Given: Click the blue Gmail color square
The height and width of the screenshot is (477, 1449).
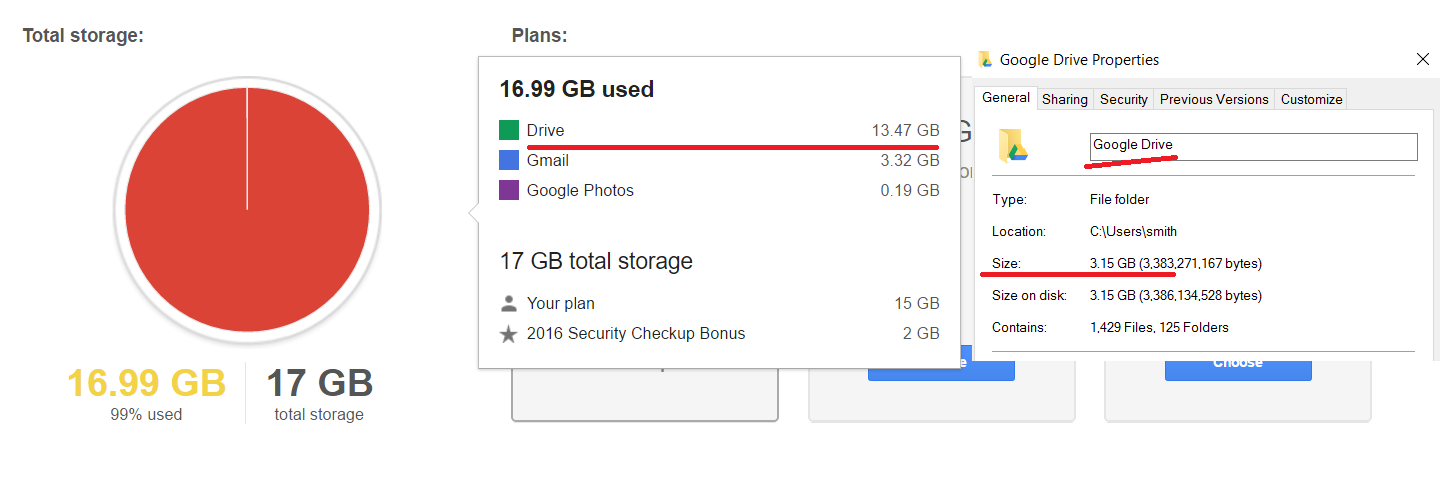Looking at the screenshot, I should [x=509, y=160].
